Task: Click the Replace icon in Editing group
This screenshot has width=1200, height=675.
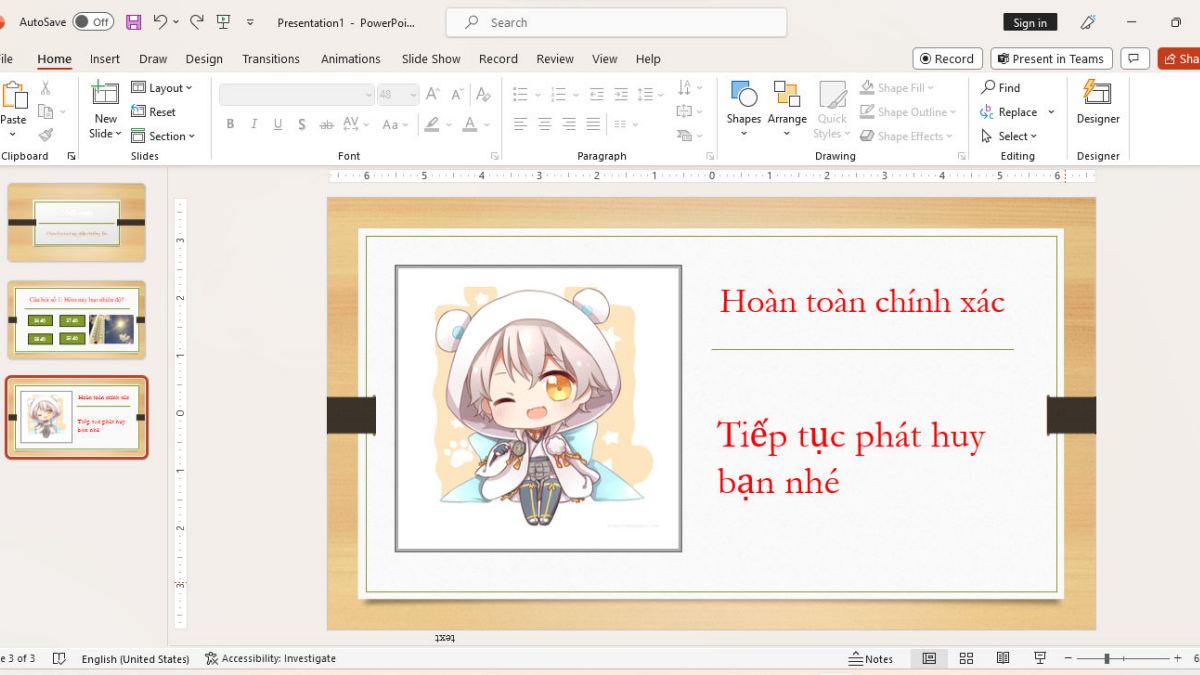Action: click(1012, 111)
